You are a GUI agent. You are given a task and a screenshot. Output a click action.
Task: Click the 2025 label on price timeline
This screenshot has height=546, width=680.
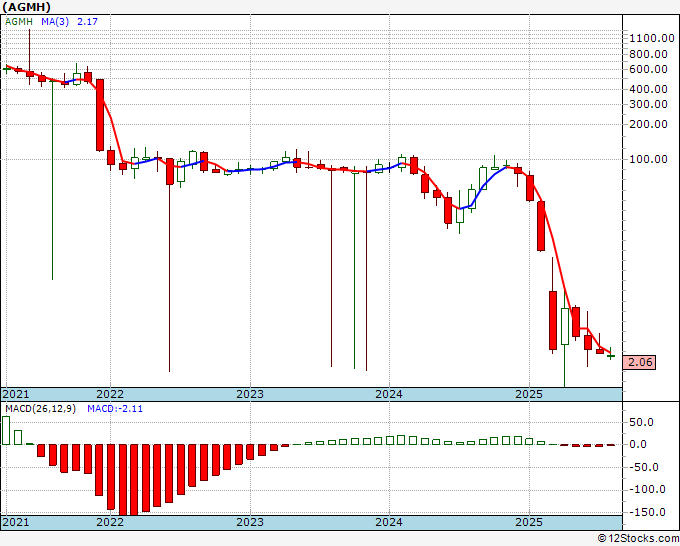[529, 394]
